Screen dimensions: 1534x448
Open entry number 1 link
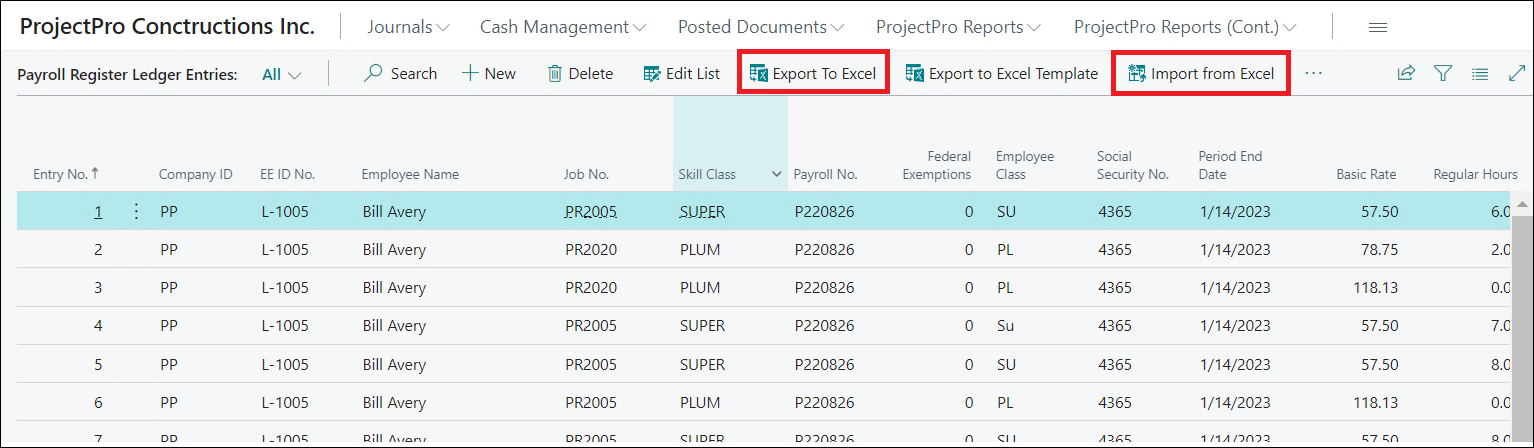point(98,212)
